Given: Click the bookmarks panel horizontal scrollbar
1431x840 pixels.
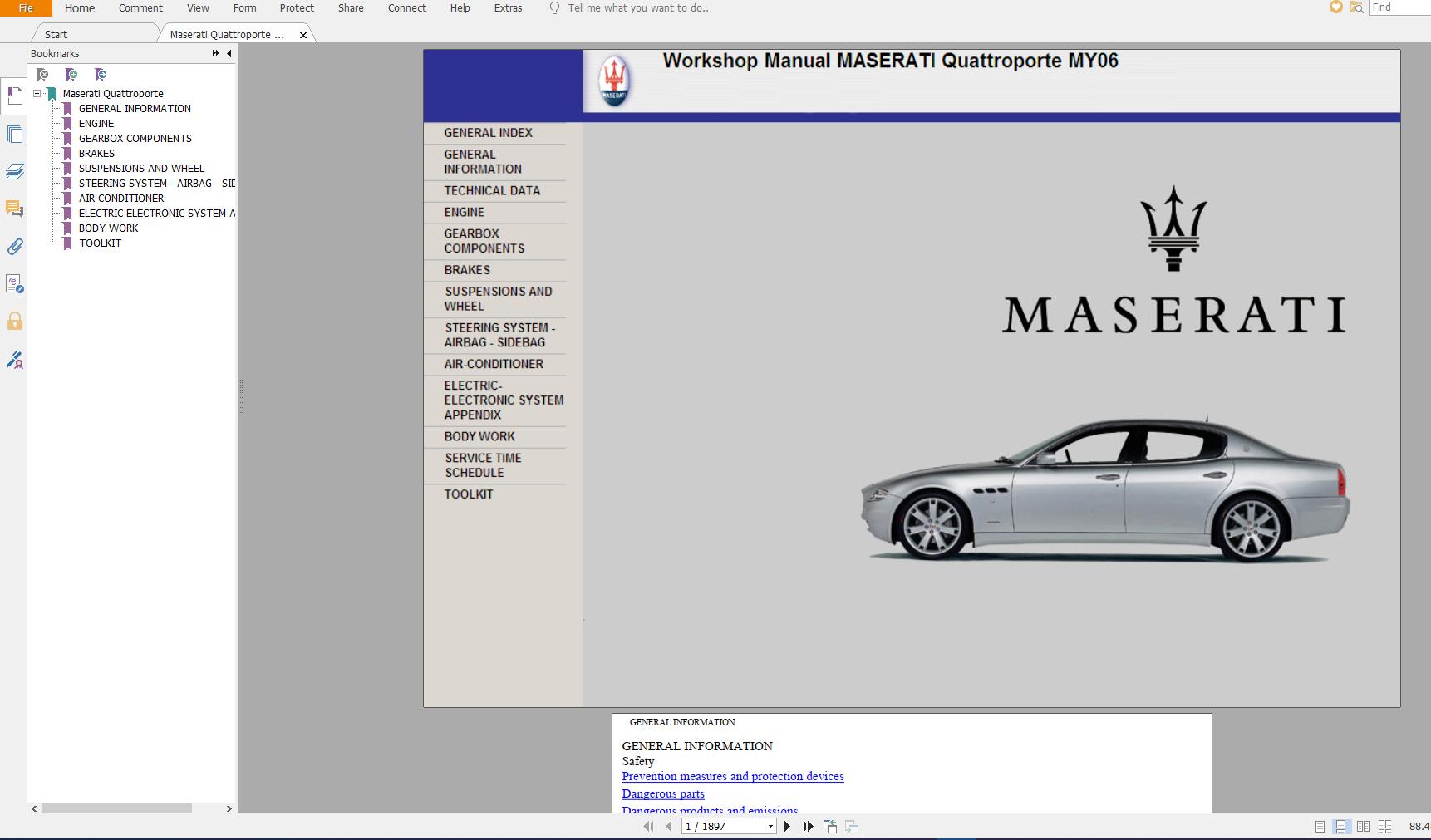Looking at the screenshot, I should click(x=116, y=808).
